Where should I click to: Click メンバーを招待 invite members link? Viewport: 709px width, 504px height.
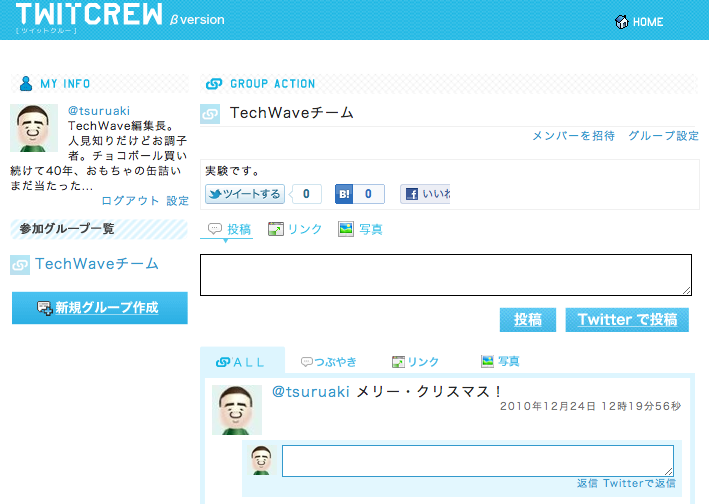coord(573,136)
